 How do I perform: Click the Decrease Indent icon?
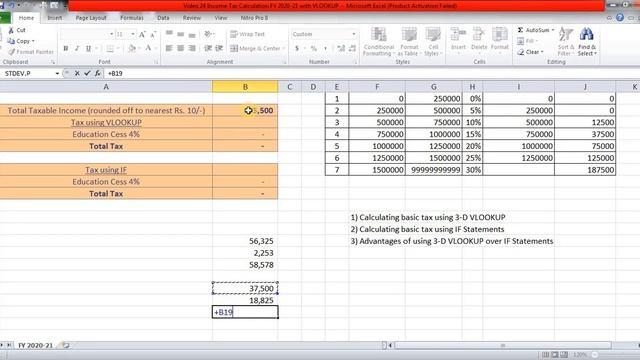click(208, 48)
